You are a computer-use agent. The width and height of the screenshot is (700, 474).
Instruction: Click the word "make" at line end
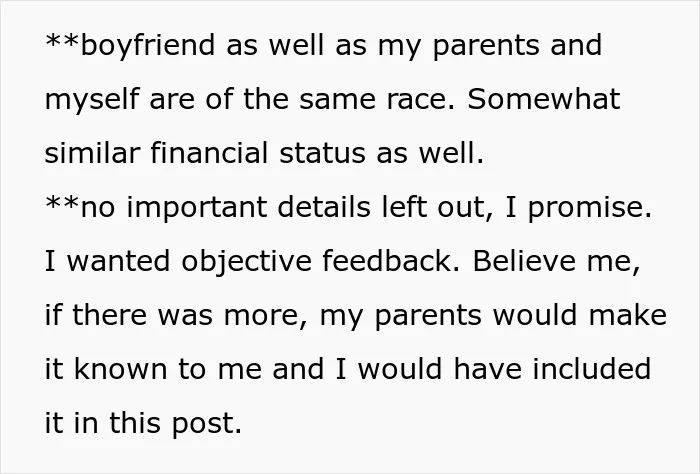click(628, 315)
